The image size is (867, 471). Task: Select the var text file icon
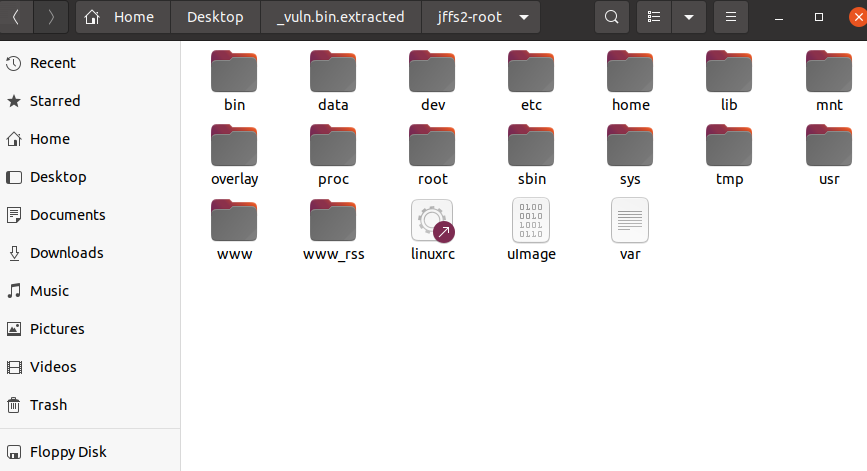pos(630,220)
